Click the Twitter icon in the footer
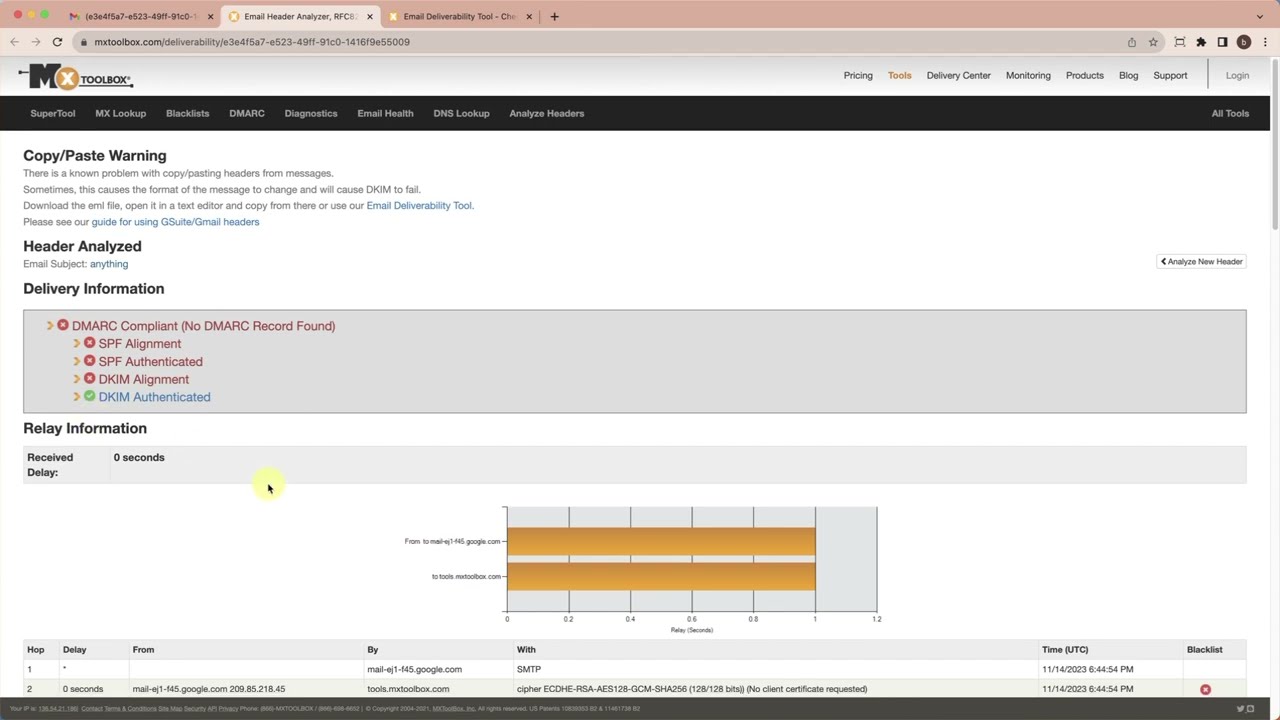This screenshot has width=1280, height=720. pyautogui.click(x=1240, y=709)
